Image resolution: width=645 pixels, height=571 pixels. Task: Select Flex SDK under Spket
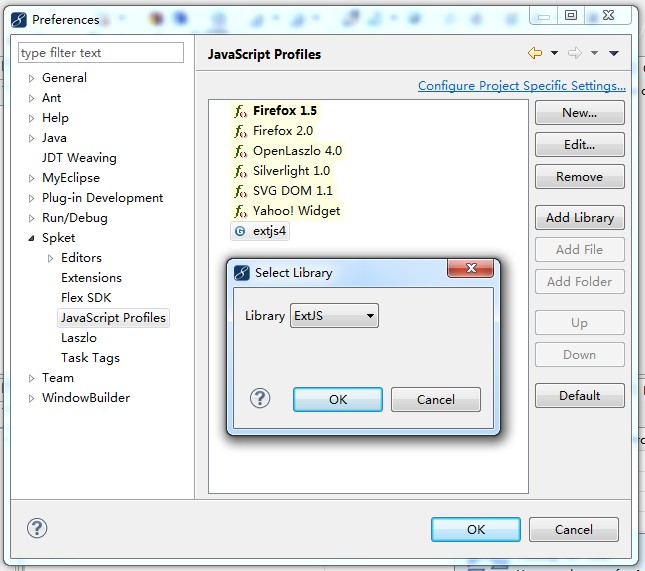(86, 297)
